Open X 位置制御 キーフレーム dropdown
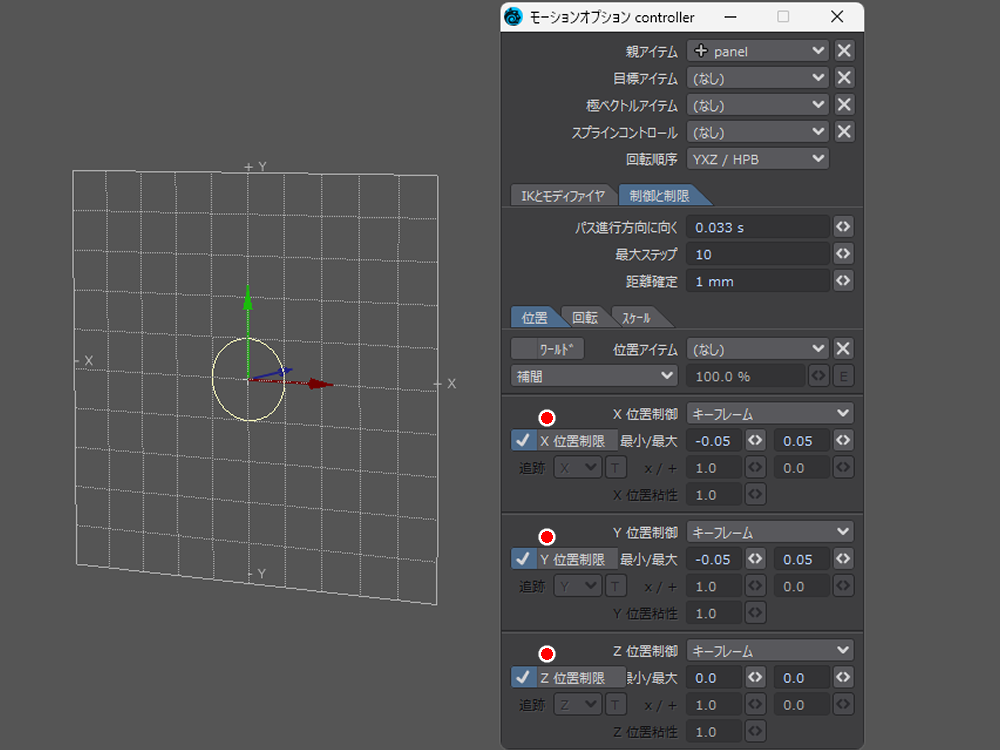 [x=770, y=413]
